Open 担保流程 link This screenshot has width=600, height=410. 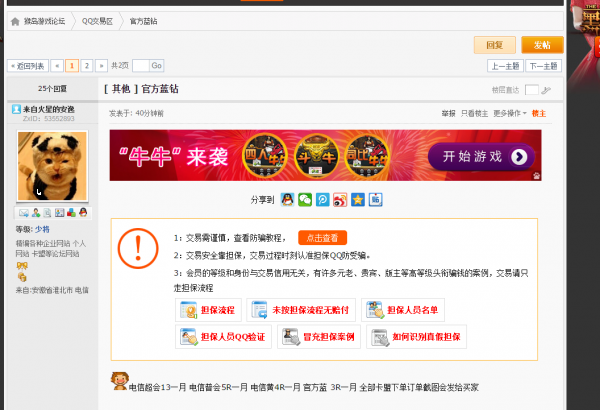[208, 310]
